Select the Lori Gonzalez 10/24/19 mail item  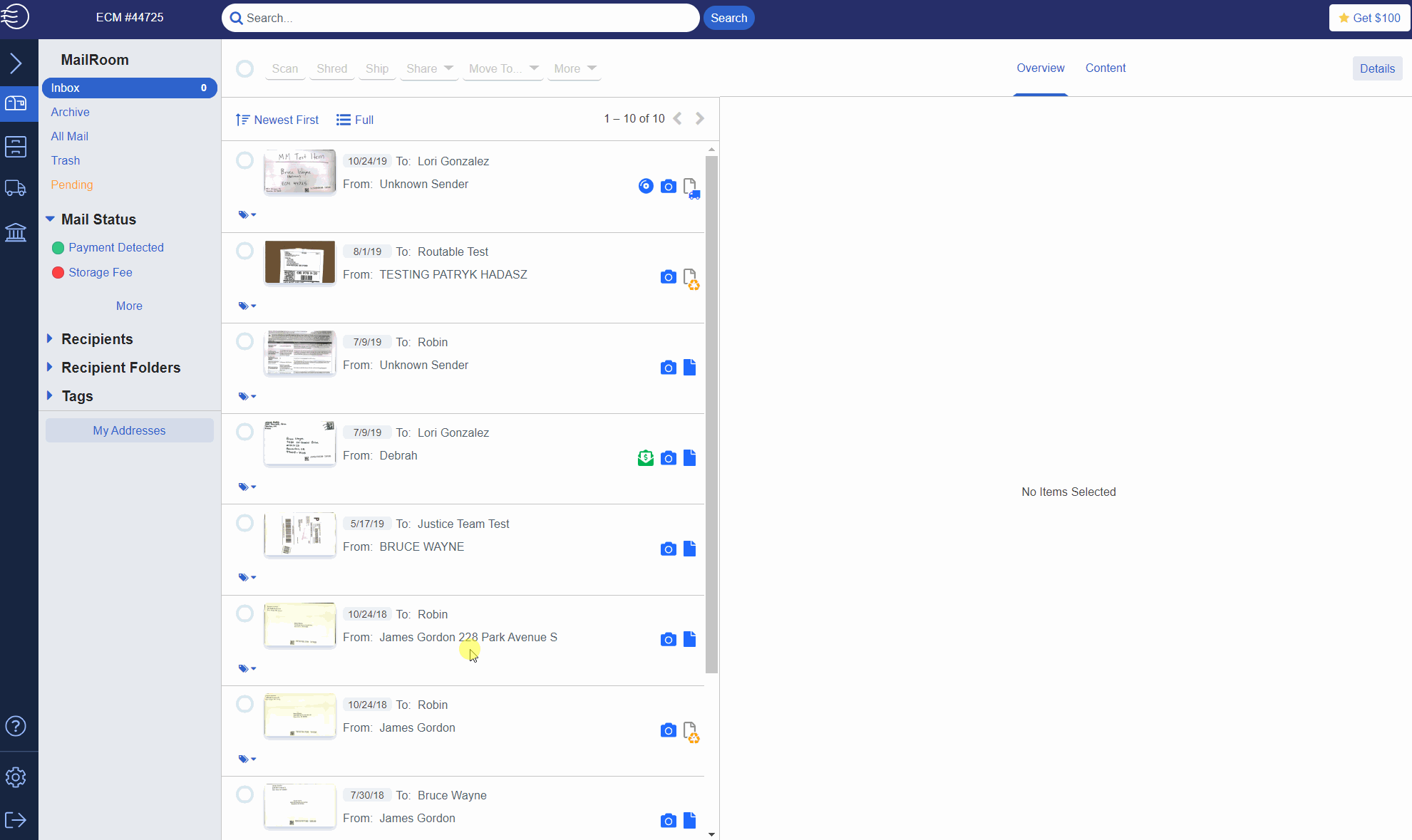coord(244,160)
